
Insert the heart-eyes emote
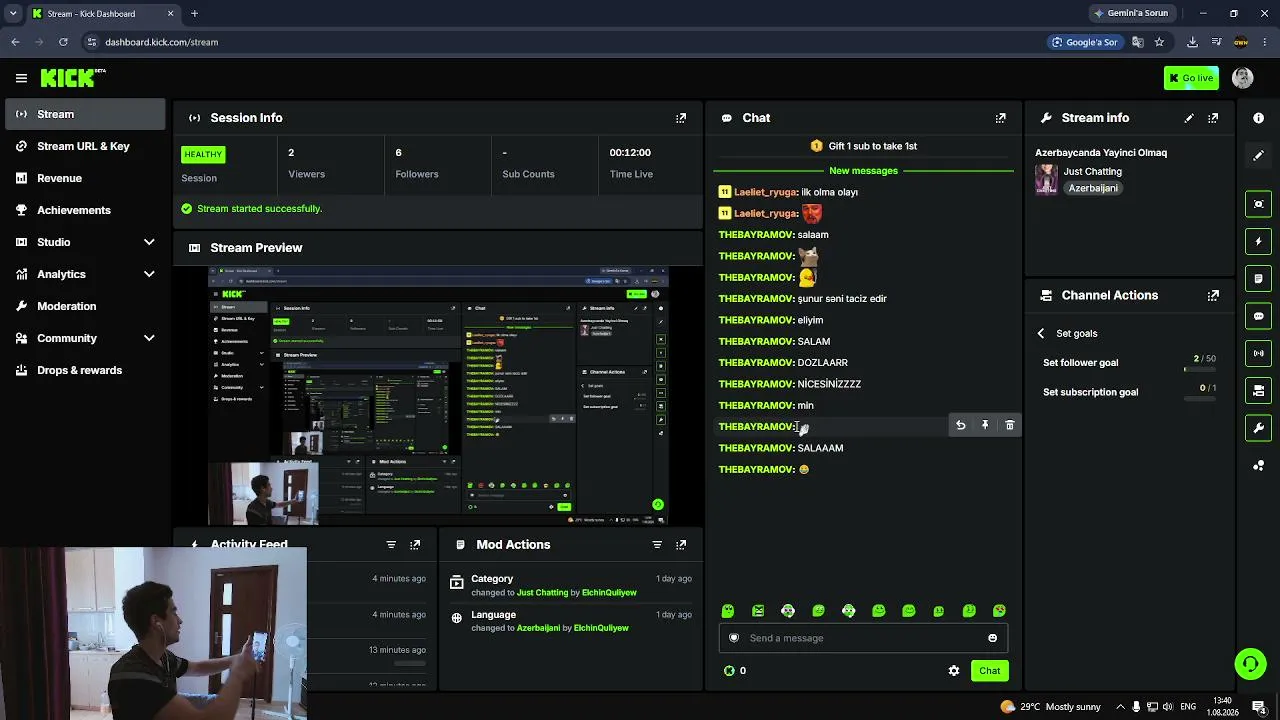click(999, 611)
